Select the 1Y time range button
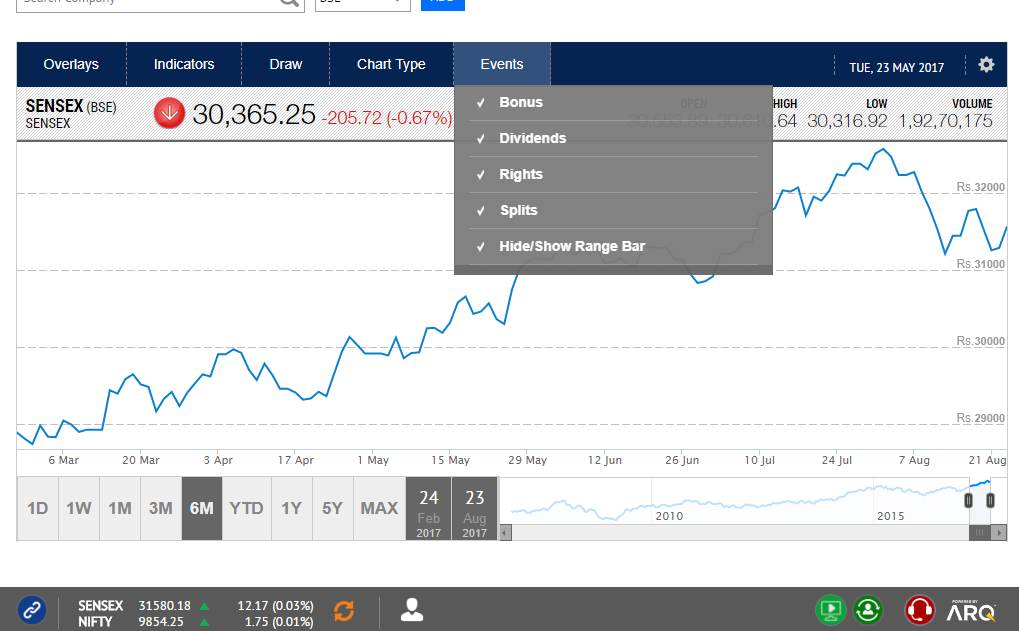 [291, 508]
